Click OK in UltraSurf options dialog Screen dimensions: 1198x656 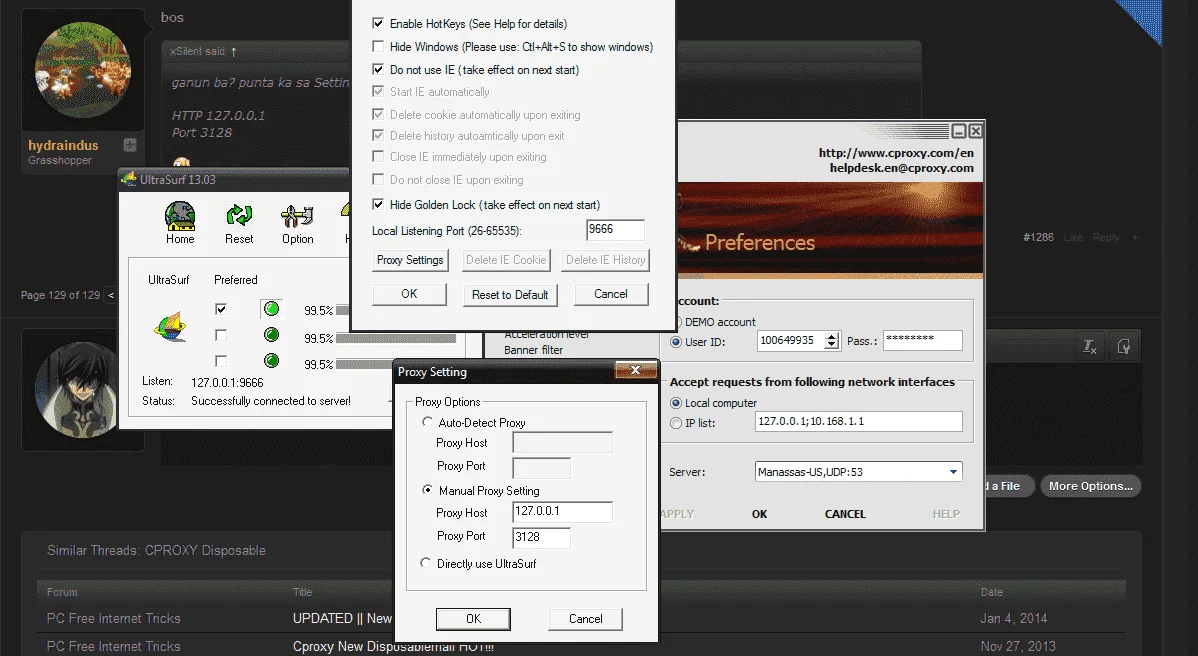[410, 294]
